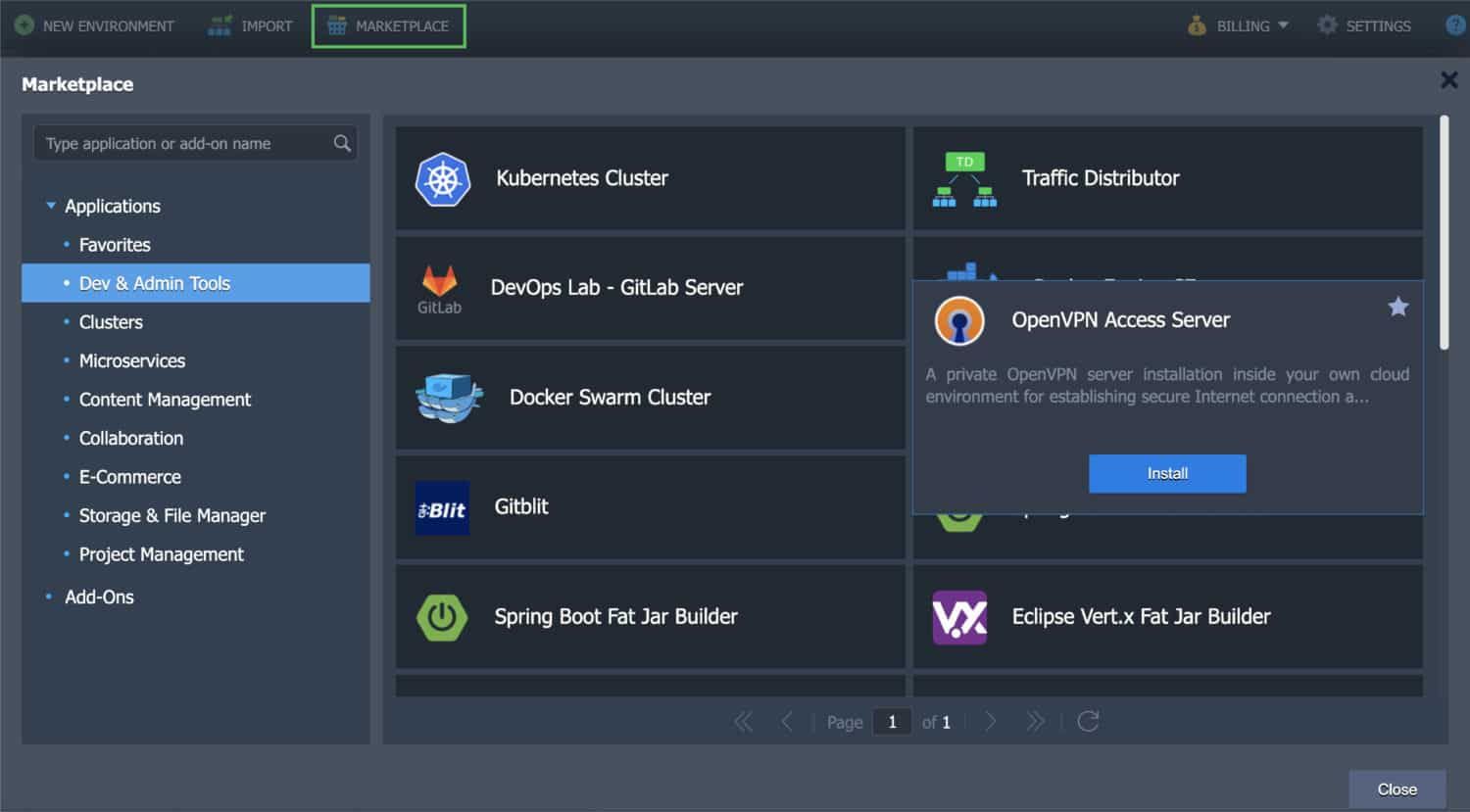Select the E-Commerce category
The height and width of the screenshot is (812, 1470).
[130, 477]
